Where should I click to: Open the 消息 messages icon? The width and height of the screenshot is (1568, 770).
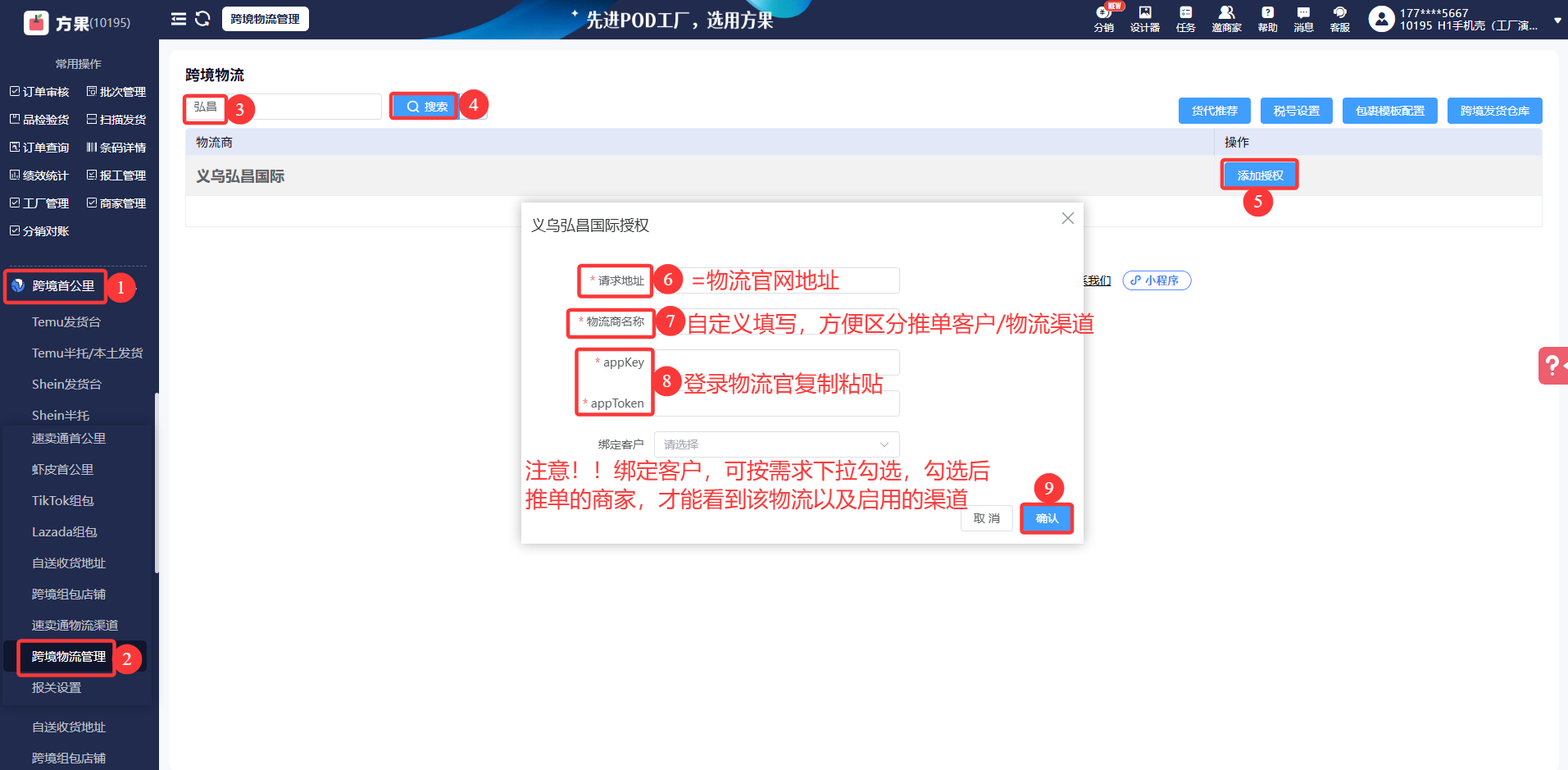(1304, 19)
